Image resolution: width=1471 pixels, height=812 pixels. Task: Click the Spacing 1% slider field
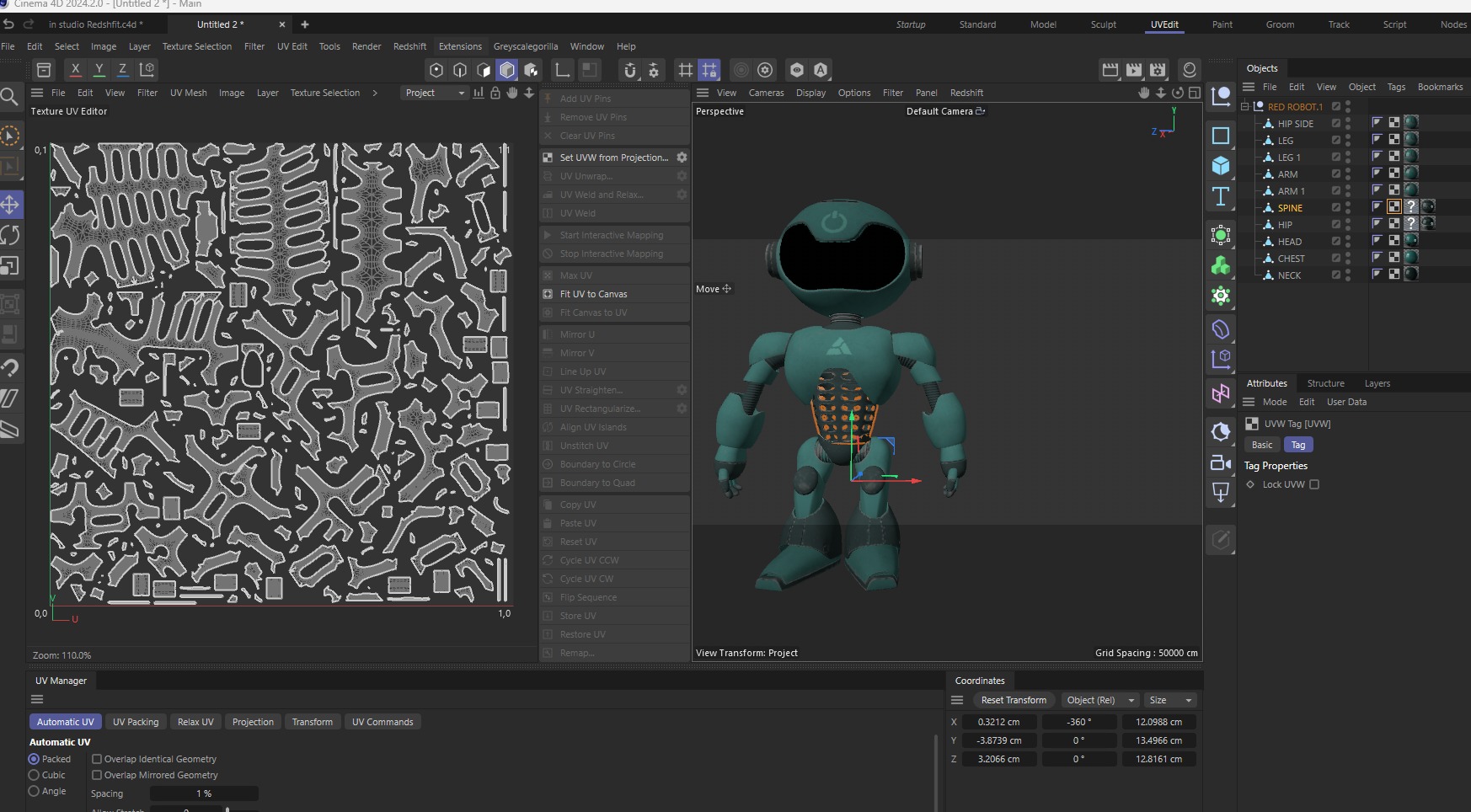tap(204, 793)
